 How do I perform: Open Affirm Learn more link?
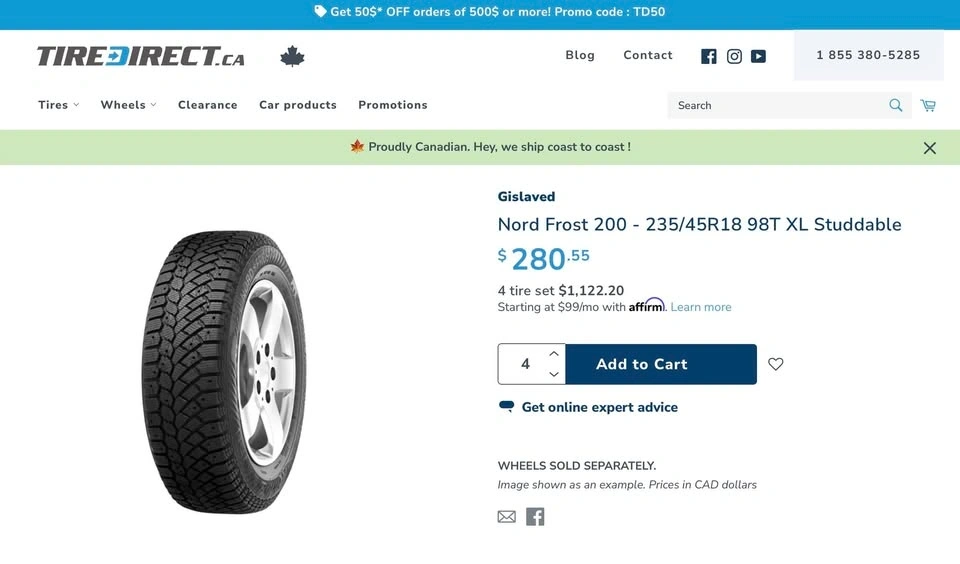(x=701, y=307)
